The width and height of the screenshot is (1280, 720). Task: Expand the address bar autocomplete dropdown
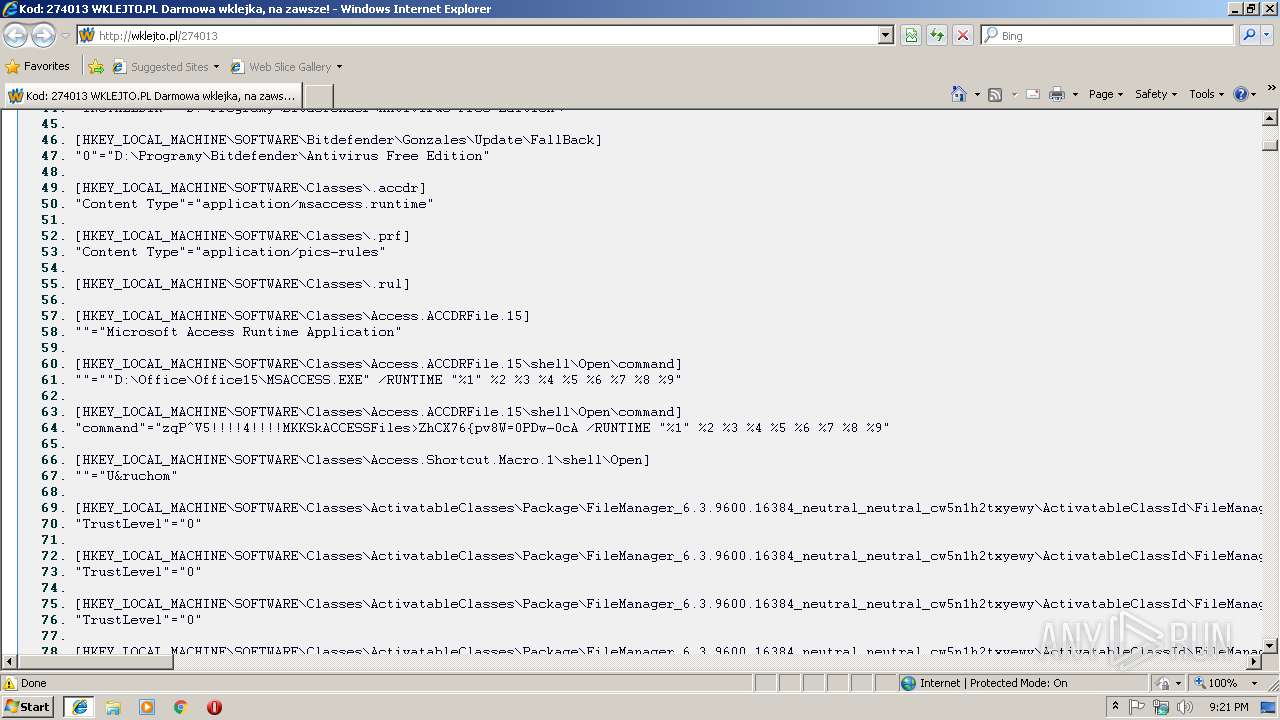coord(886,36)
